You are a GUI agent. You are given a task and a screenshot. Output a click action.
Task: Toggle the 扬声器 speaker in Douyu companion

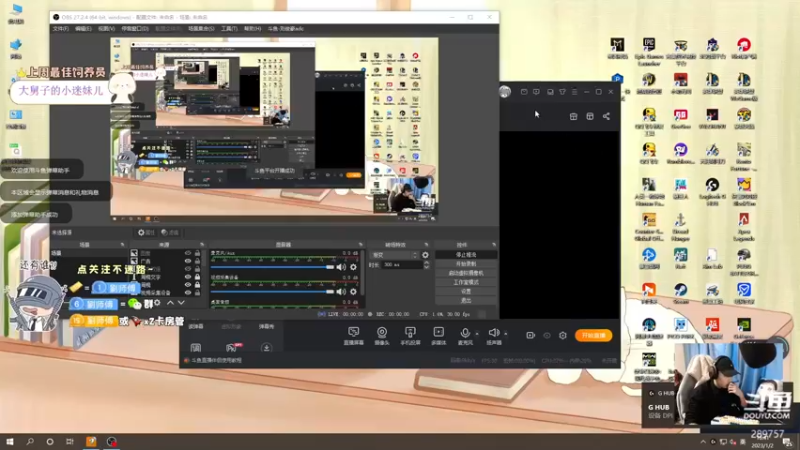click(494, 336)
